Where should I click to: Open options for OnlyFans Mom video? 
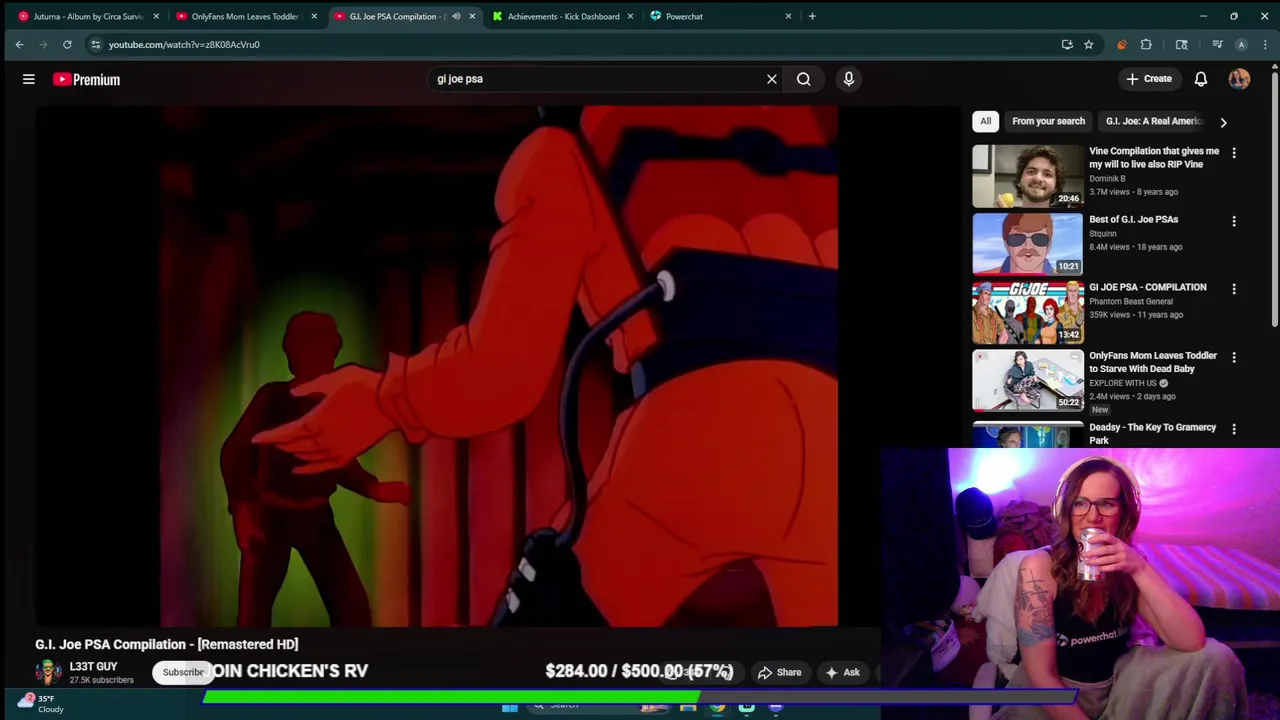[x=1234, y=357]
